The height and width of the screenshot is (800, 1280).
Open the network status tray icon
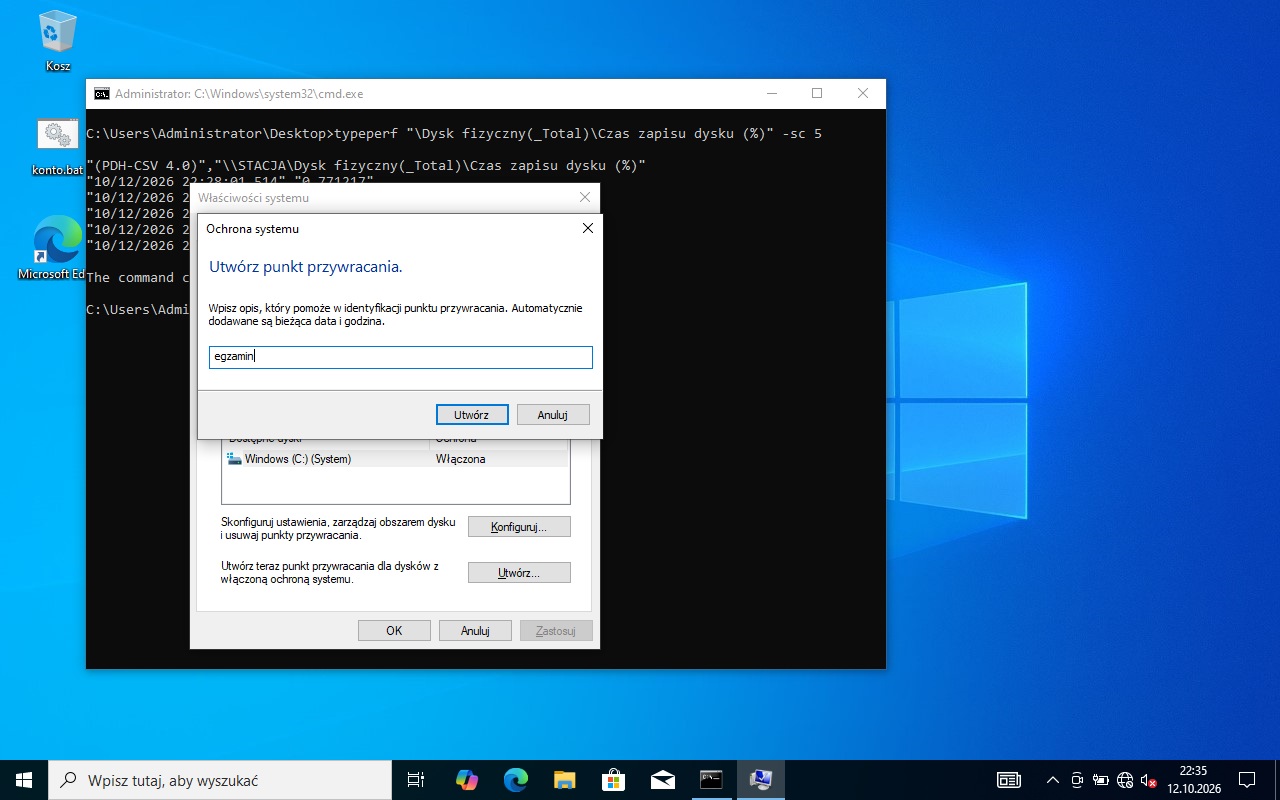tap(1125, 780)
